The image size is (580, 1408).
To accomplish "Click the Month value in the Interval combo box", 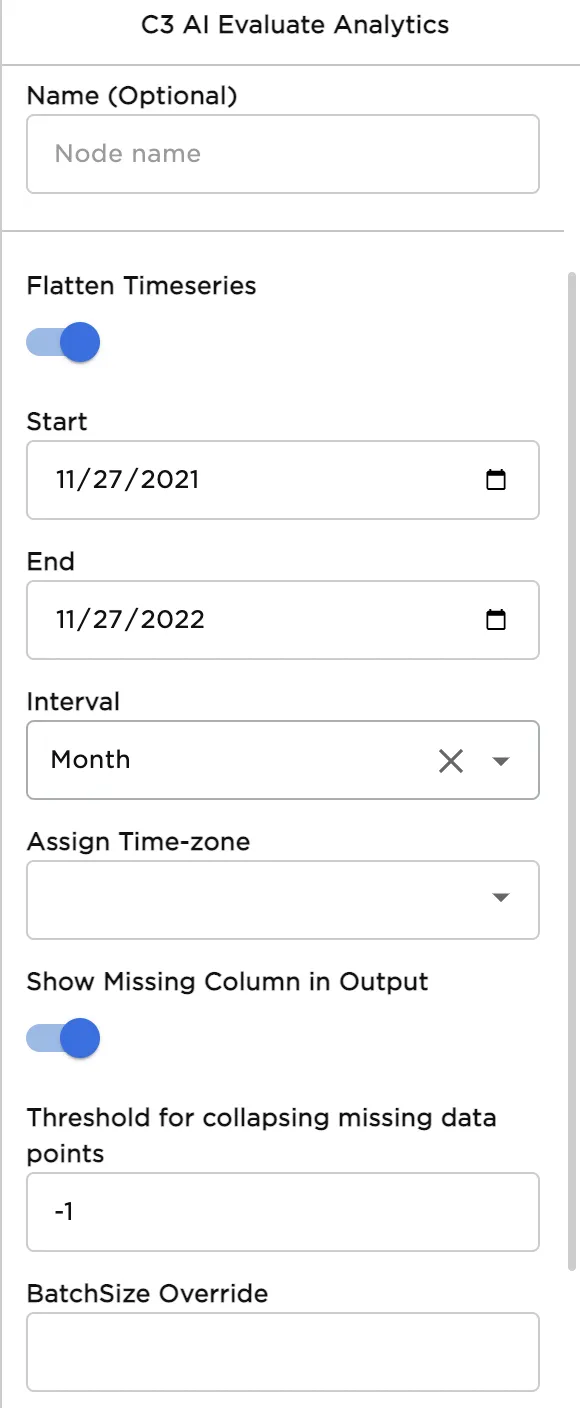I will tap(90, 760).
